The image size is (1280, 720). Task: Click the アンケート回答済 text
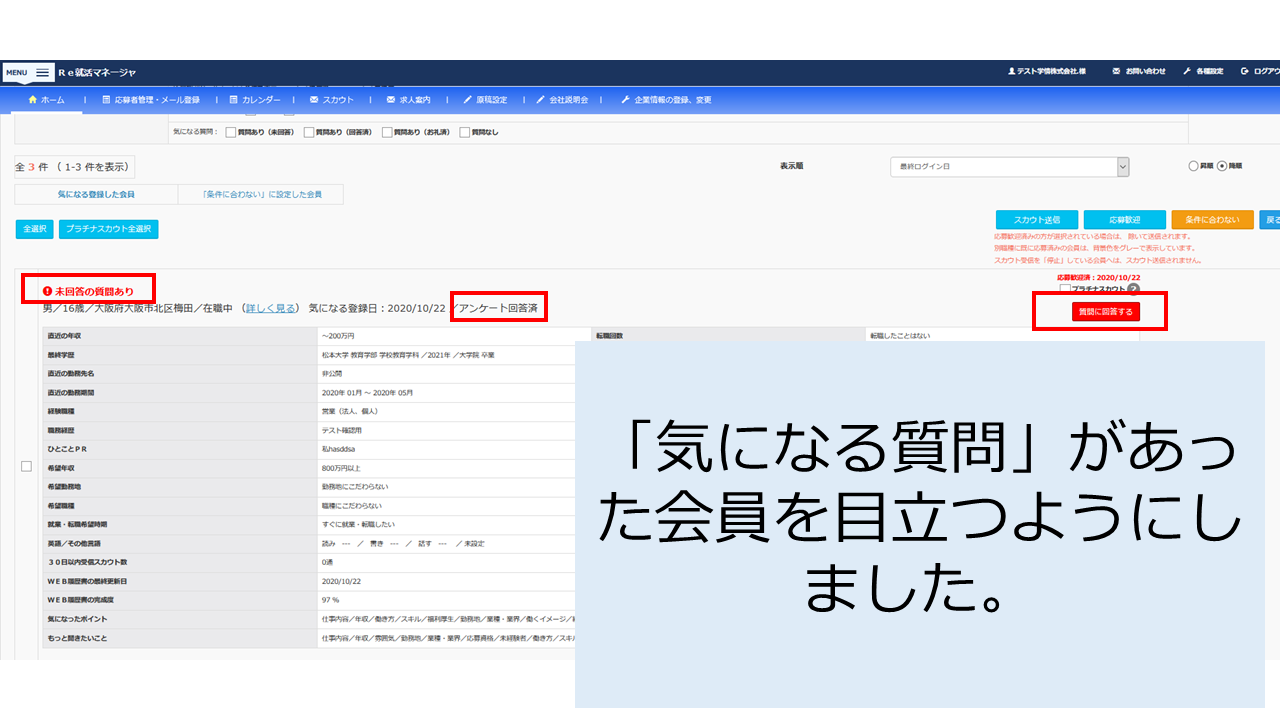tap(498, 308)
